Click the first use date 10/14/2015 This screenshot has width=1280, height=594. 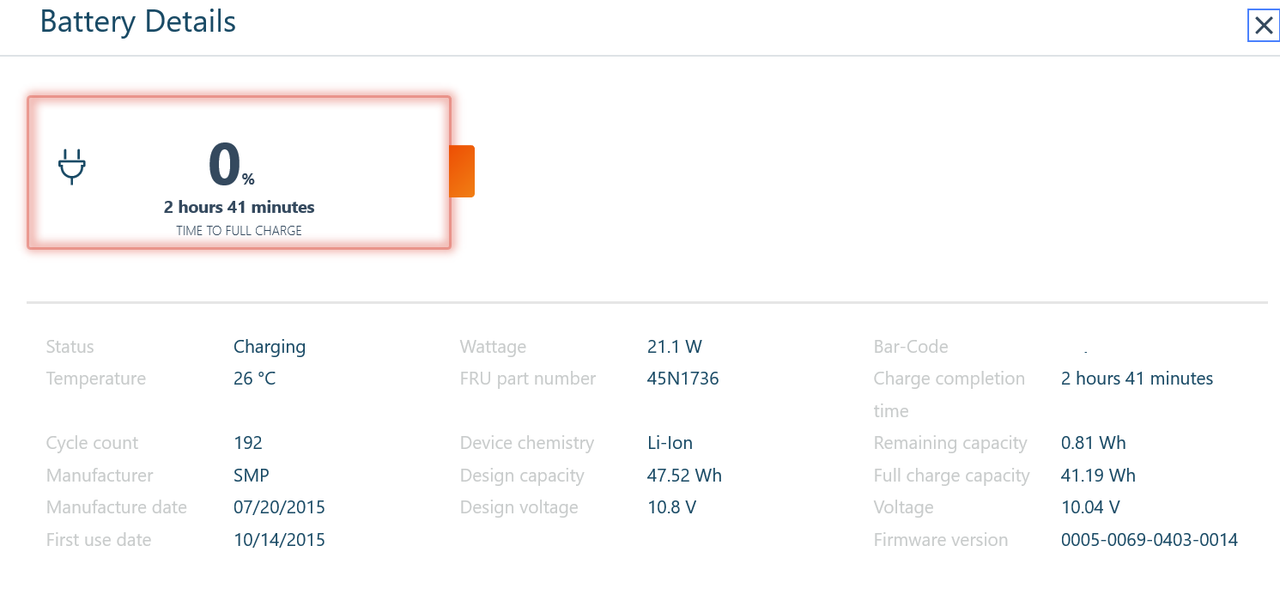click(279, 540)
